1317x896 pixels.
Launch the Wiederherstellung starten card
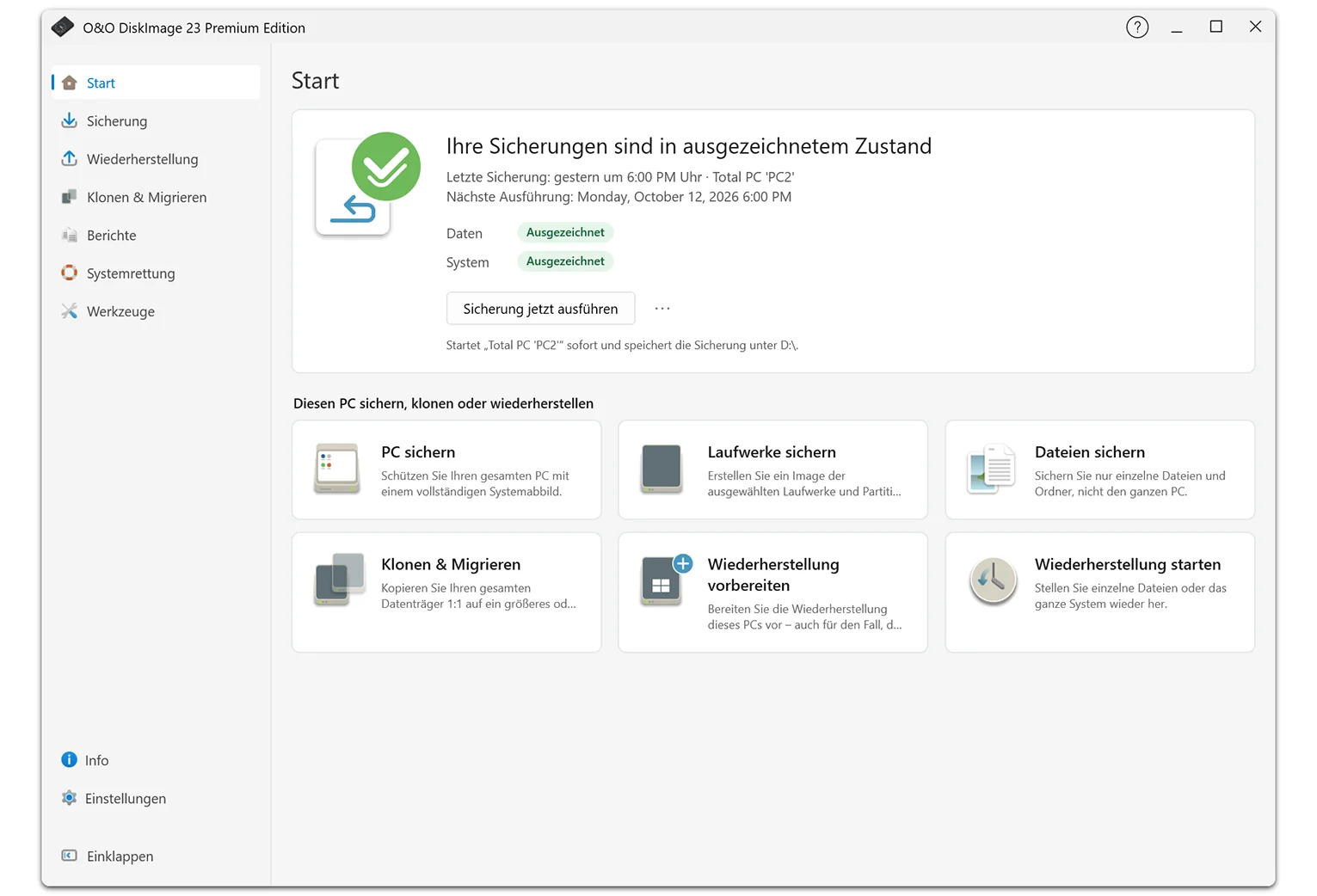click(1099, 592)
